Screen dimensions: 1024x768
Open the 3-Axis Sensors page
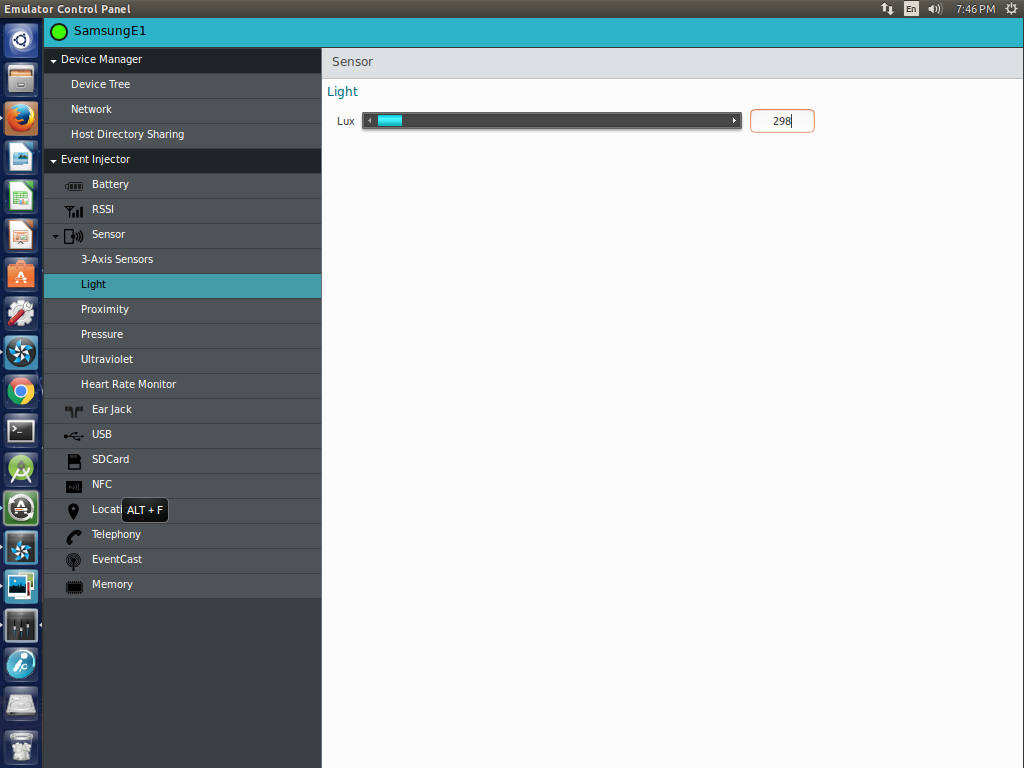point(117,260)
